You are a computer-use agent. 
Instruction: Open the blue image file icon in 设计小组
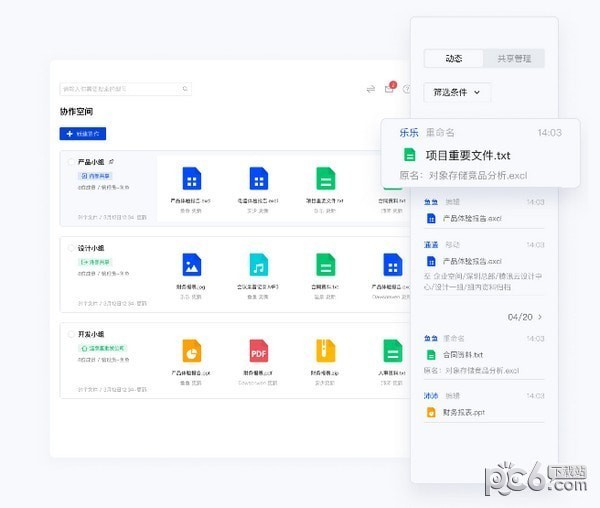coord(192,265)
